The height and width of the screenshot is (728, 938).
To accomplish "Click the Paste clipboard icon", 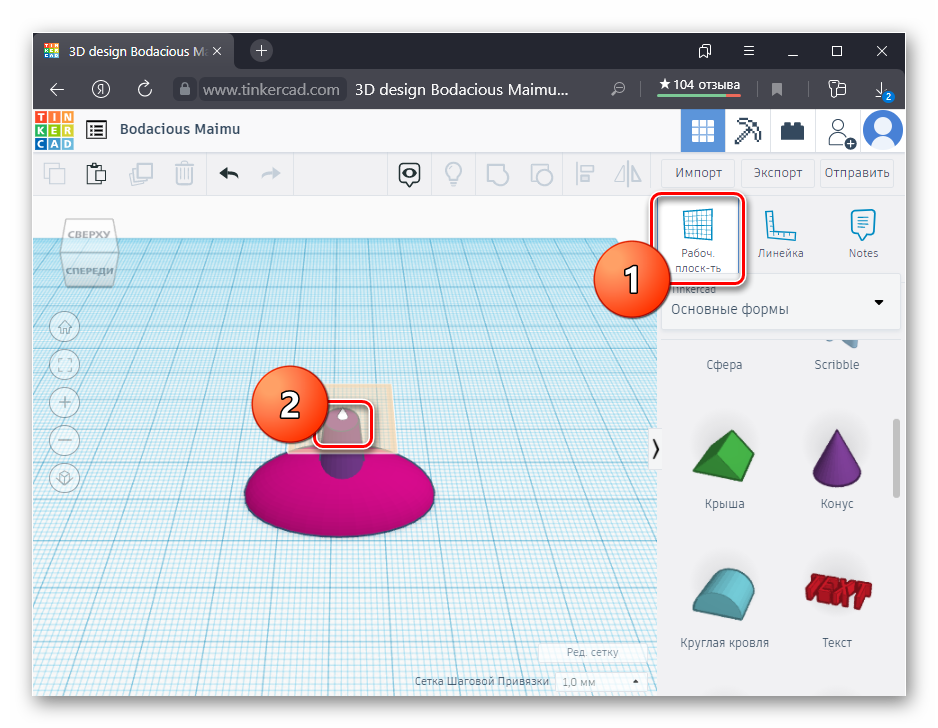I will click(96, 174).
